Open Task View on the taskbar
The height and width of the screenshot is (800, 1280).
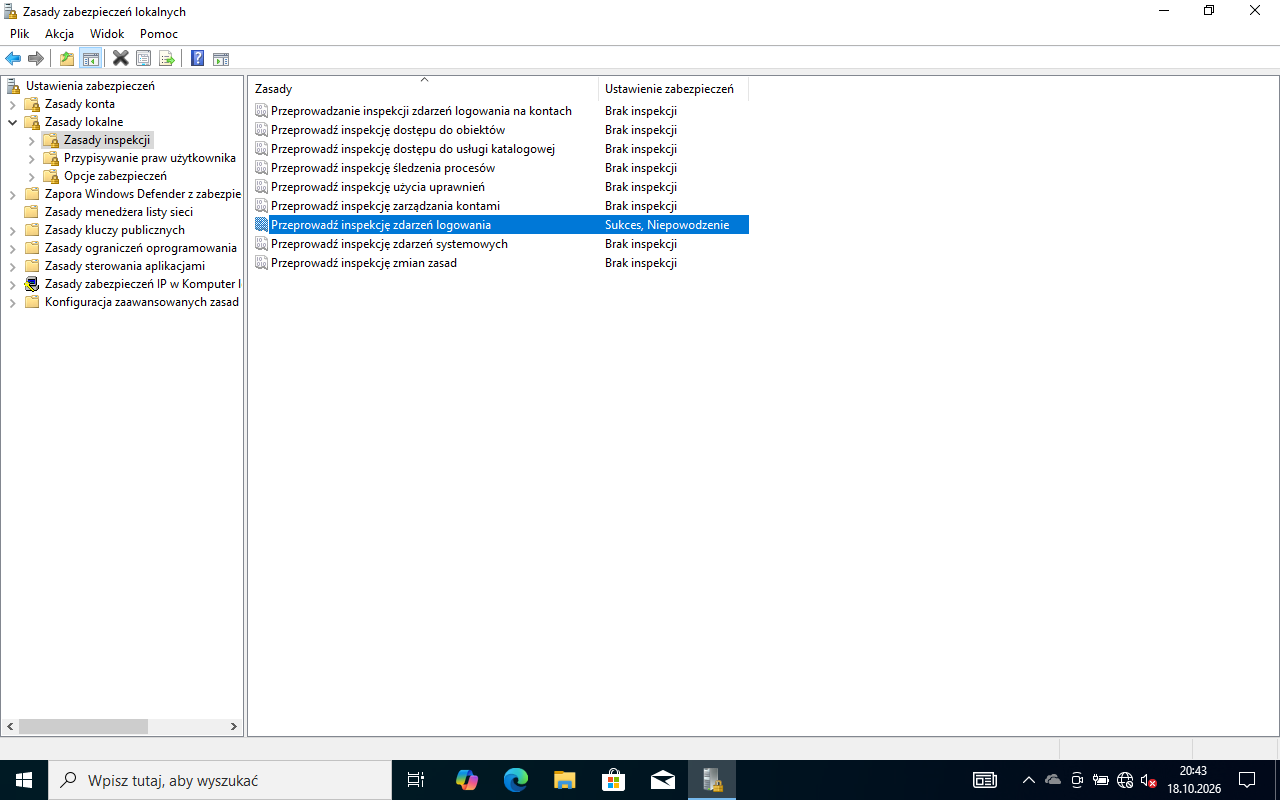click(416, 780)
